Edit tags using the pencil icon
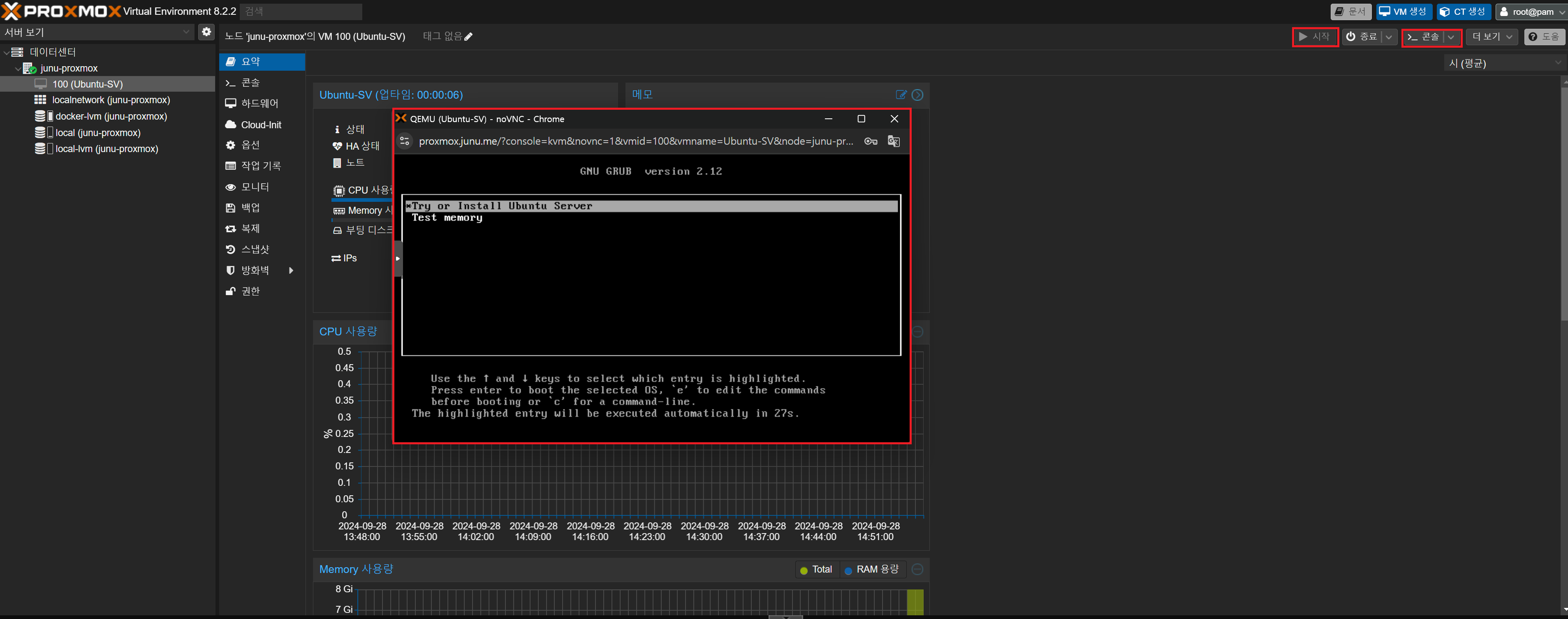The image size is (1568, 619). coord(468,37)
